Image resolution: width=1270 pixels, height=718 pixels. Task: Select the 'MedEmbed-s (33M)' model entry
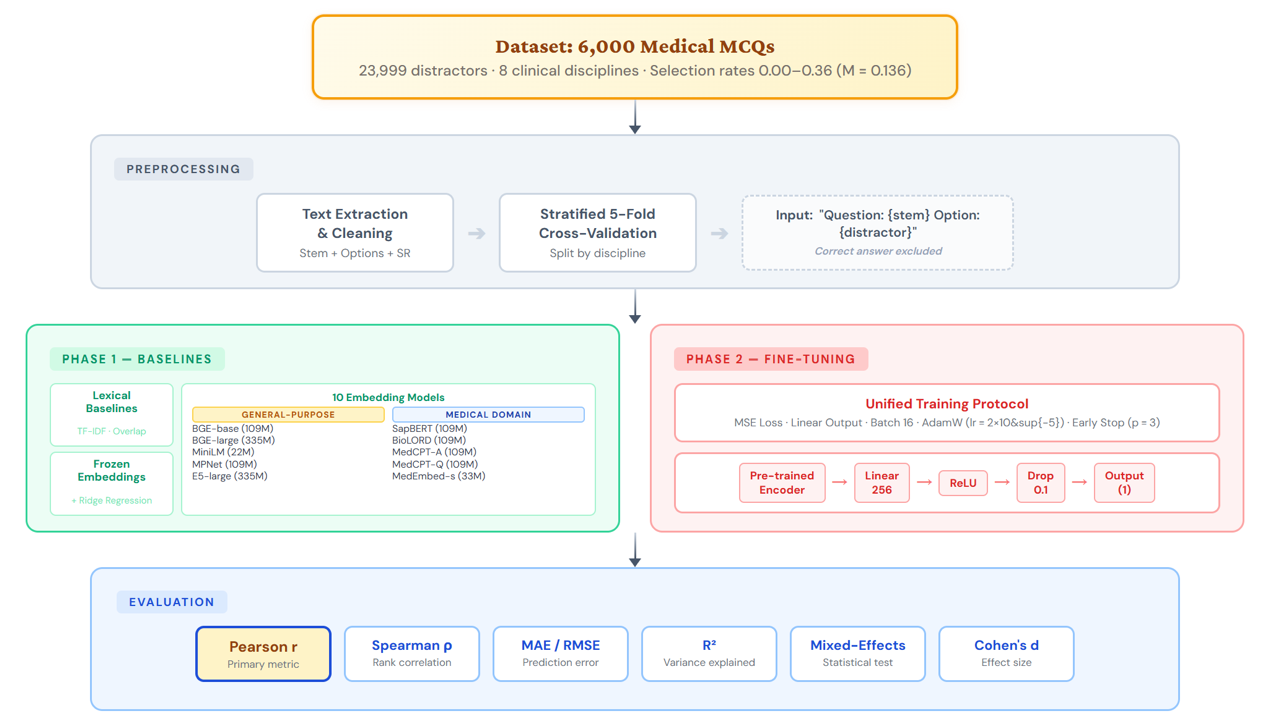click(439, 476)
